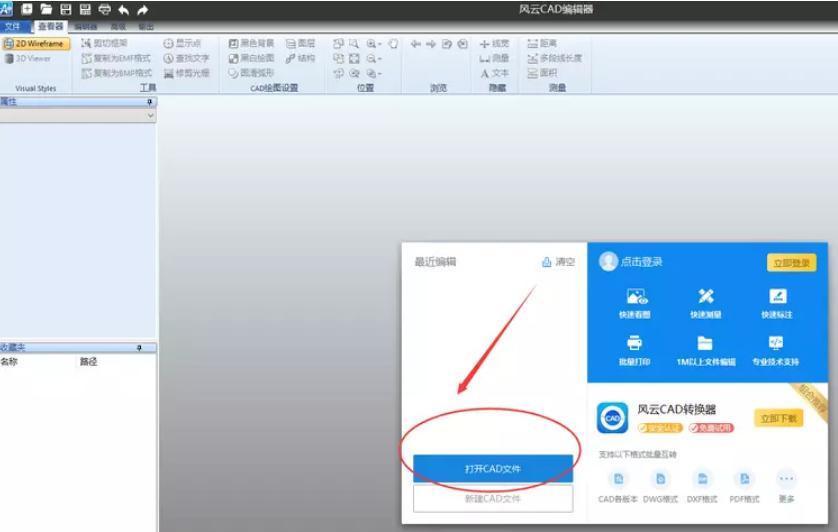Image resolution: width=838 pixels, height=532 pixels.
Task: Toggle the 线宽 line width option
Action: click(494, 43)
